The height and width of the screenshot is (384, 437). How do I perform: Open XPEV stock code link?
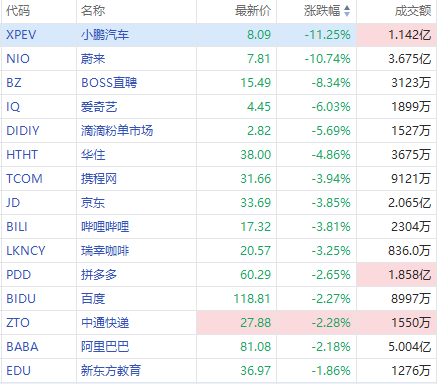(x=21, y=35)
